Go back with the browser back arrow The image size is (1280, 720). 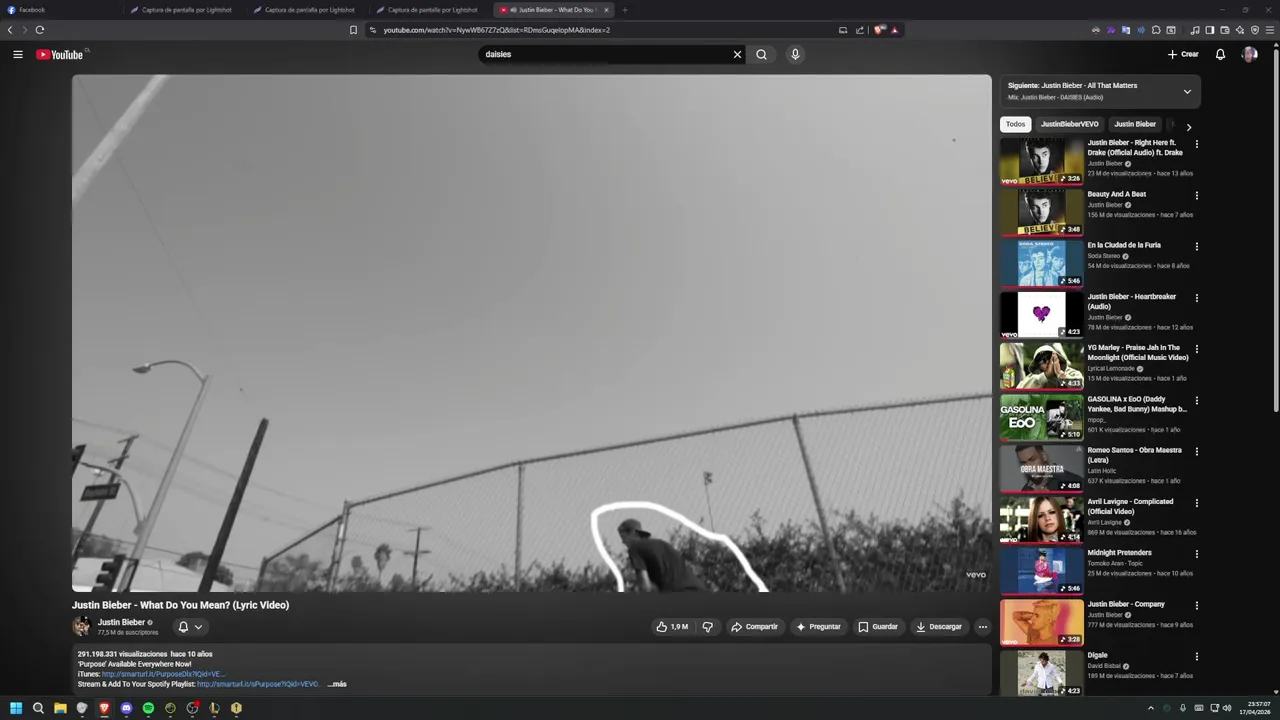tap(10, 30)
